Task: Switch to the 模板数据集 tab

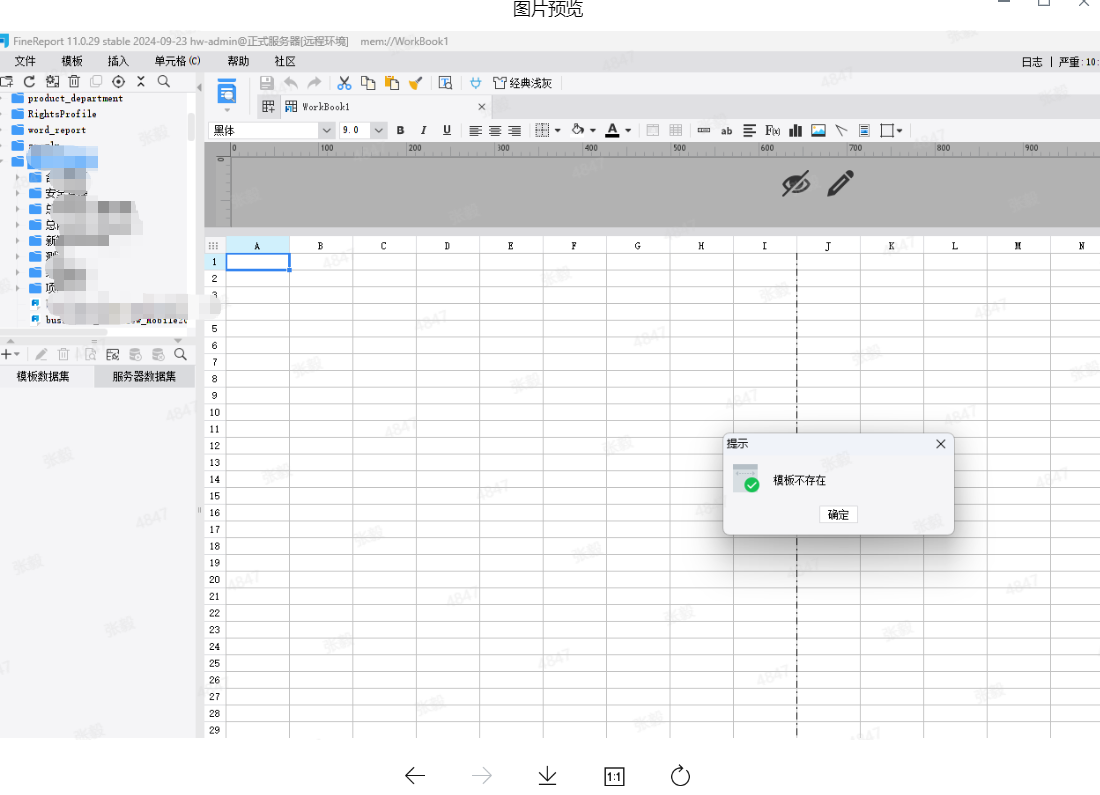Action: tap(43, 377)
